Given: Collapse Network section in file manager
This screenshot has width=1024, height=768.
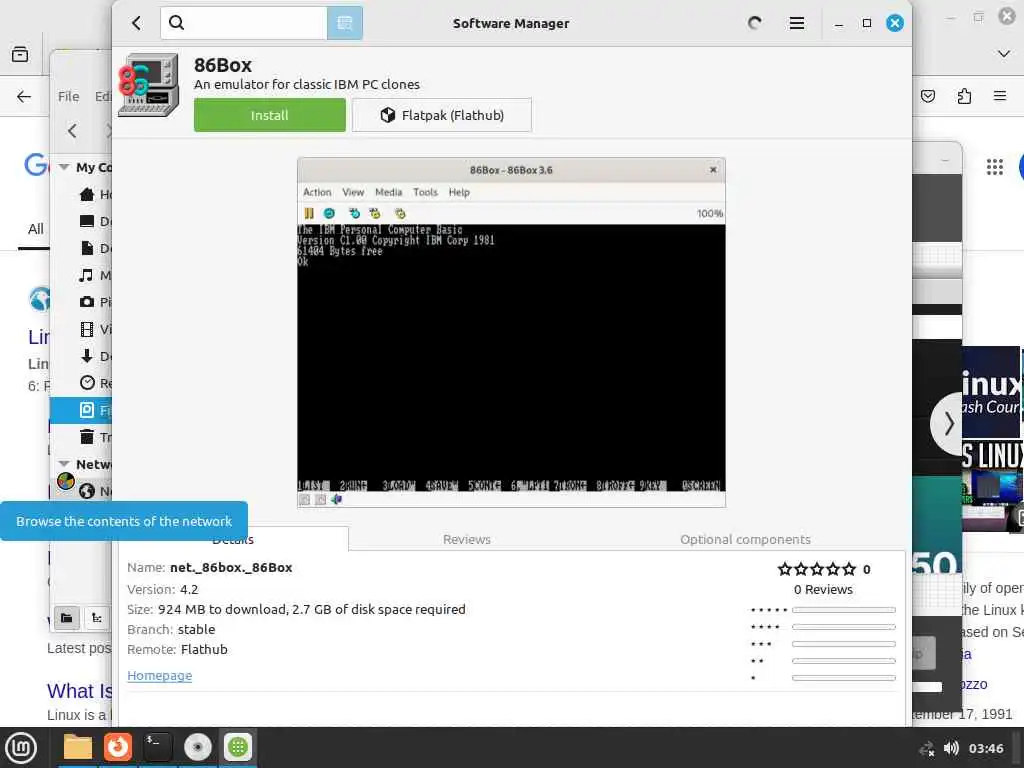Looking at the screenshot, I should pyautogui.click(x=64, y=464).
